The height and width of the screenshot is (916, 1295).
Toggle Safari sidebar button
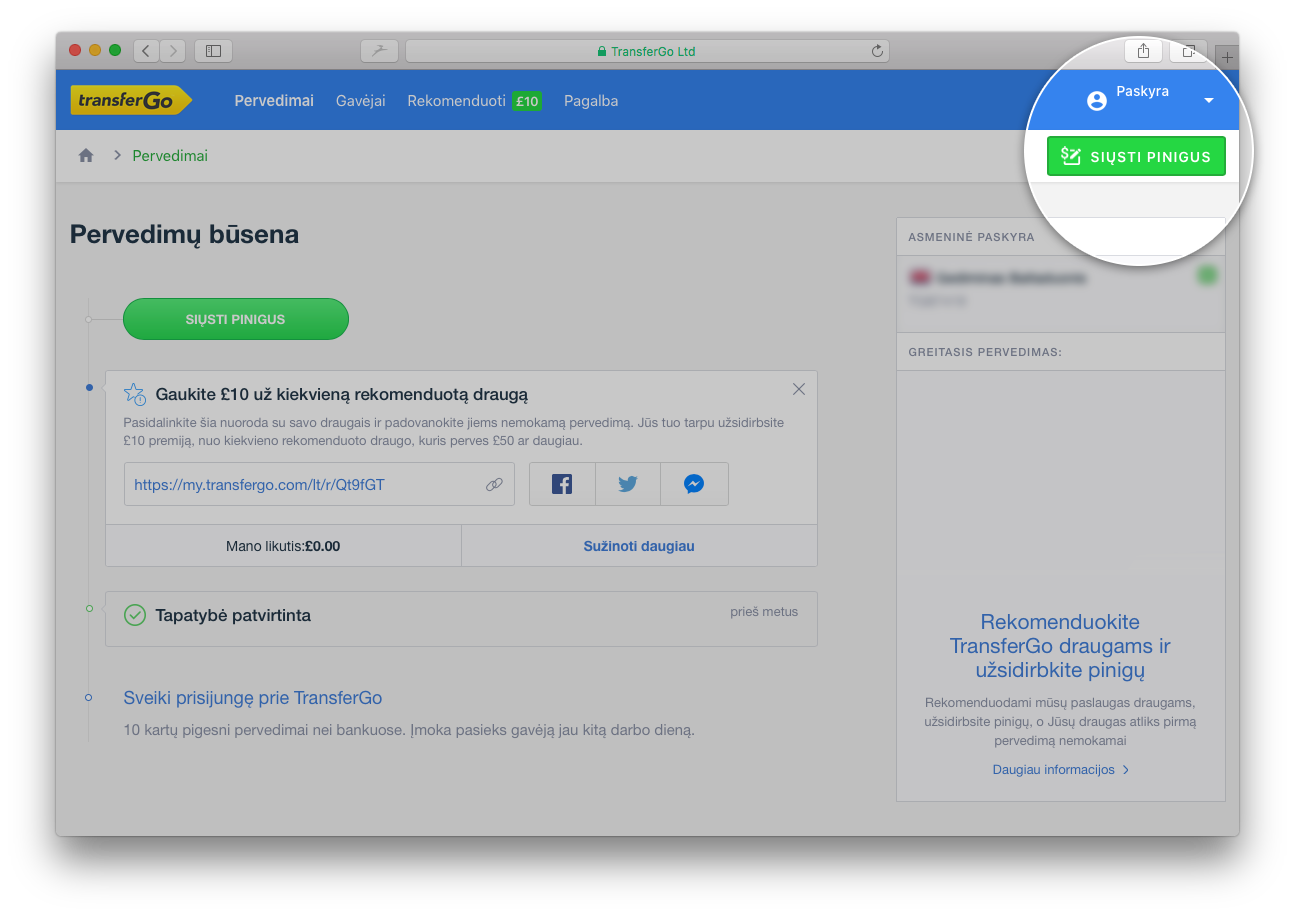point(213,50)
